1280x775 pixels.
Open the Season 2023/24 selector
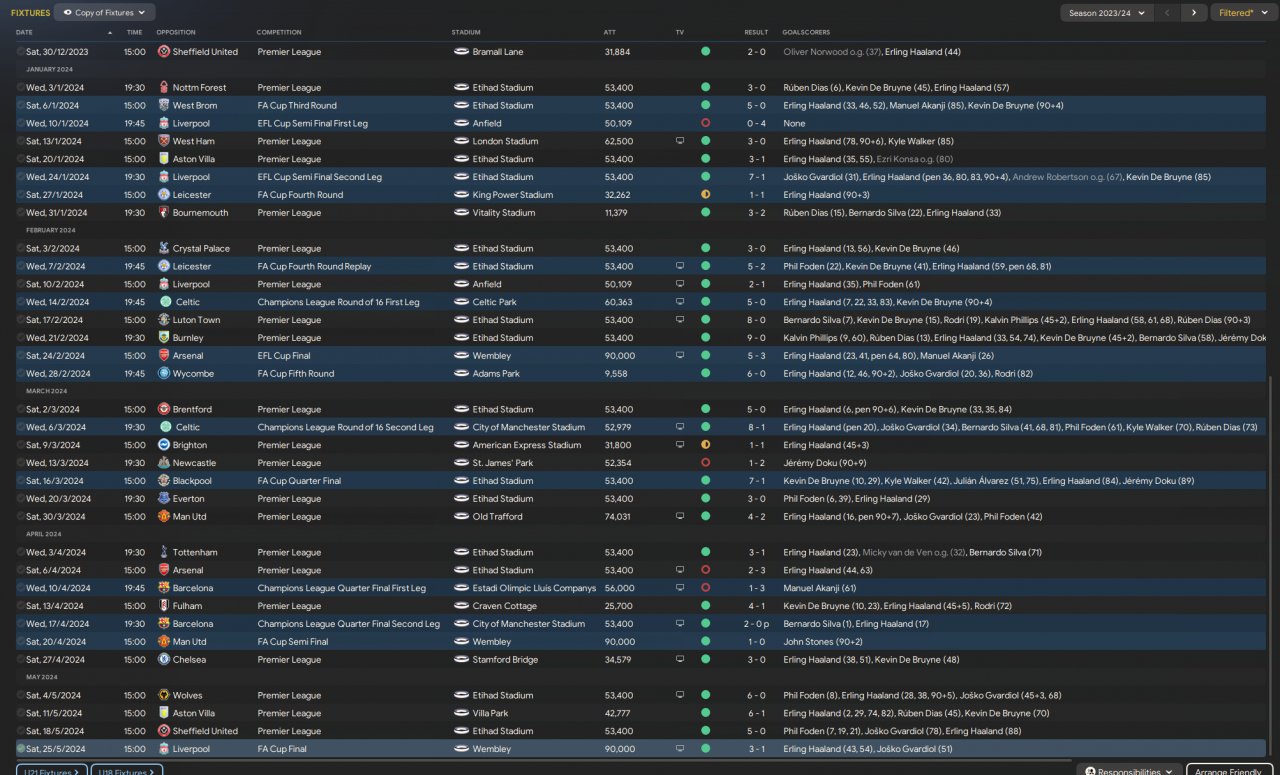click(1107, 13)
